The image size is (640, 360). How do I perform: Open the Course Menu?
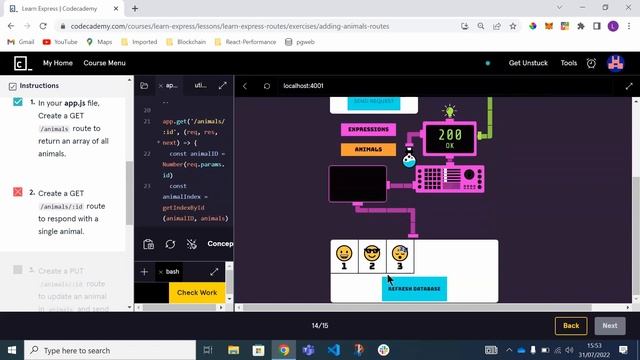coord(104,63)
